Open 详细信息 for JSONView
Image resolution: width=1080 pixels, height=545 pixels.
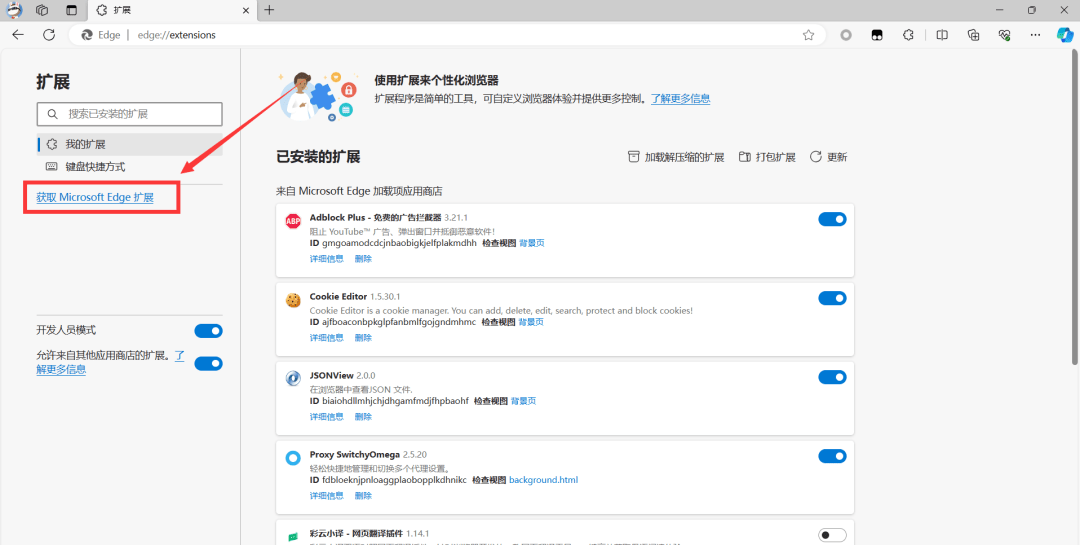click(x=326, y=417)
